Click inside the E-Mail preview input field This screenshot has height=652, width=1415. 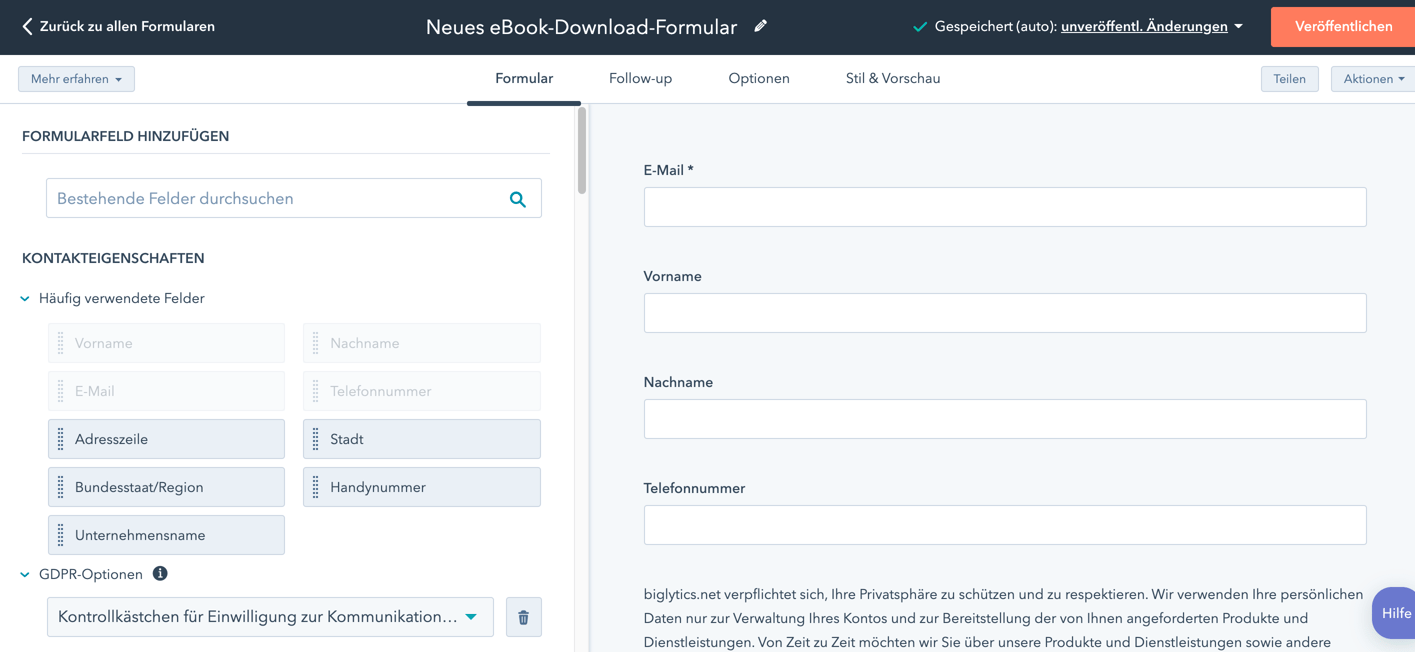point(1004,207)
